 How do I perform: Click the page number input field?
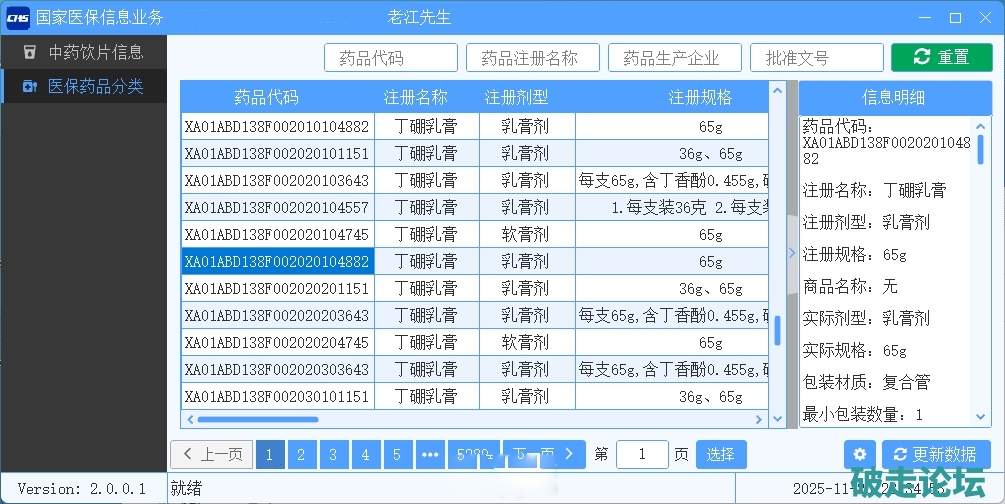click(x=642, y=454)
